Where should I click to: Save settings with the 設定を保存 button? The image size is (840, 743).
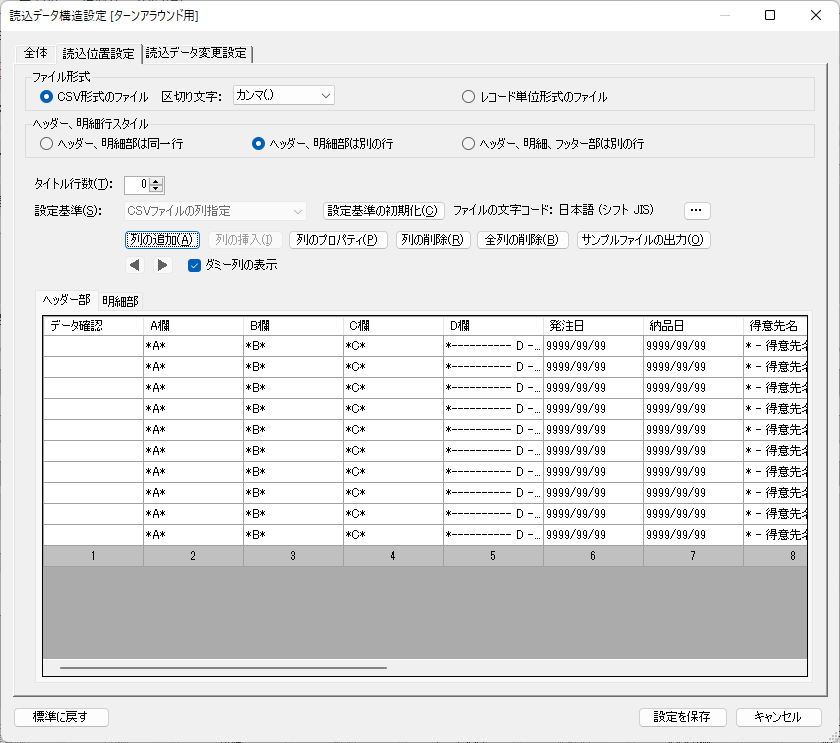click(683, 717)
